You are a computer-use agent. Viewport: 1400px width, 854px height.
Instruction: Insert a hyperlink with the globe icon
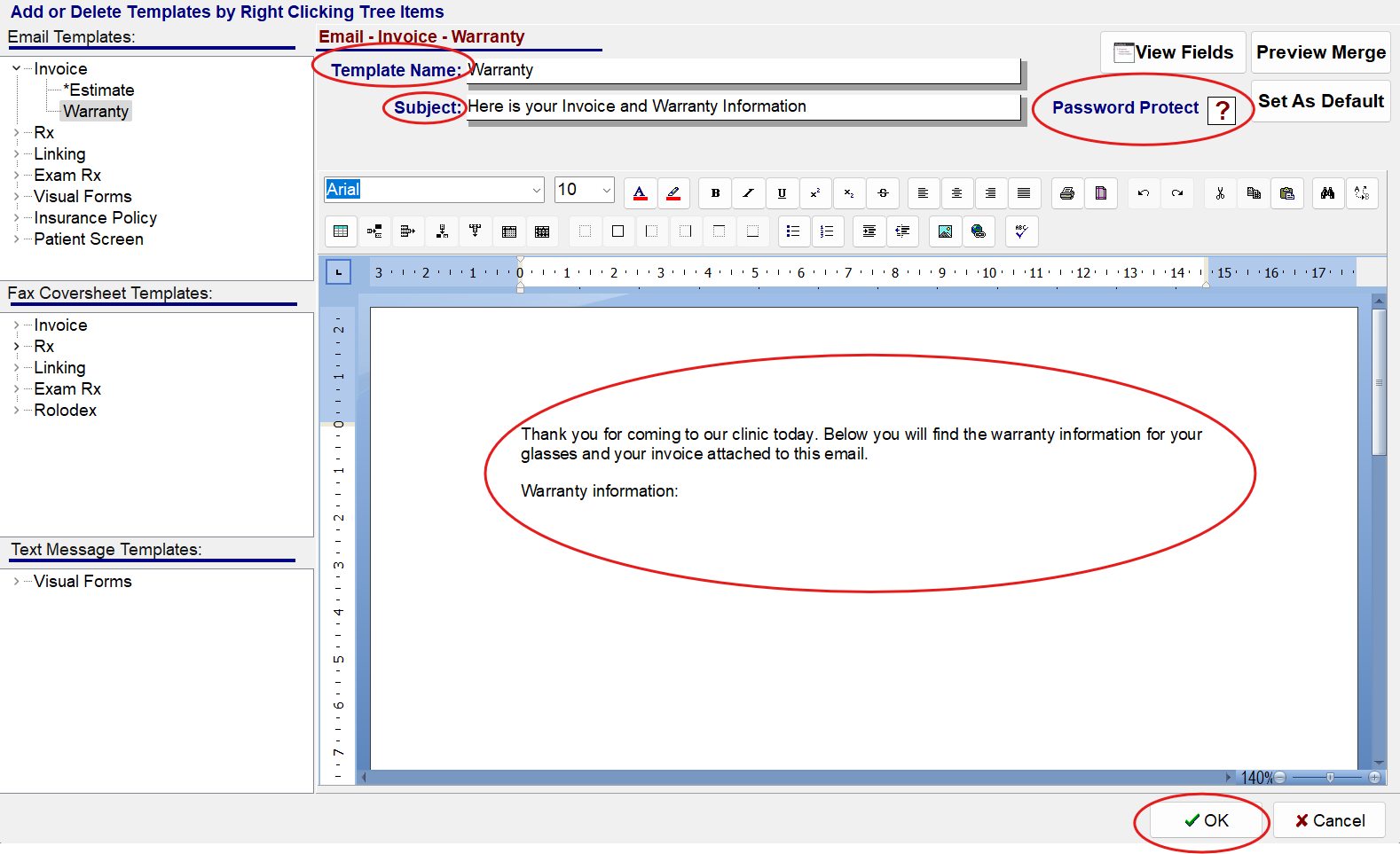(979, 231)
